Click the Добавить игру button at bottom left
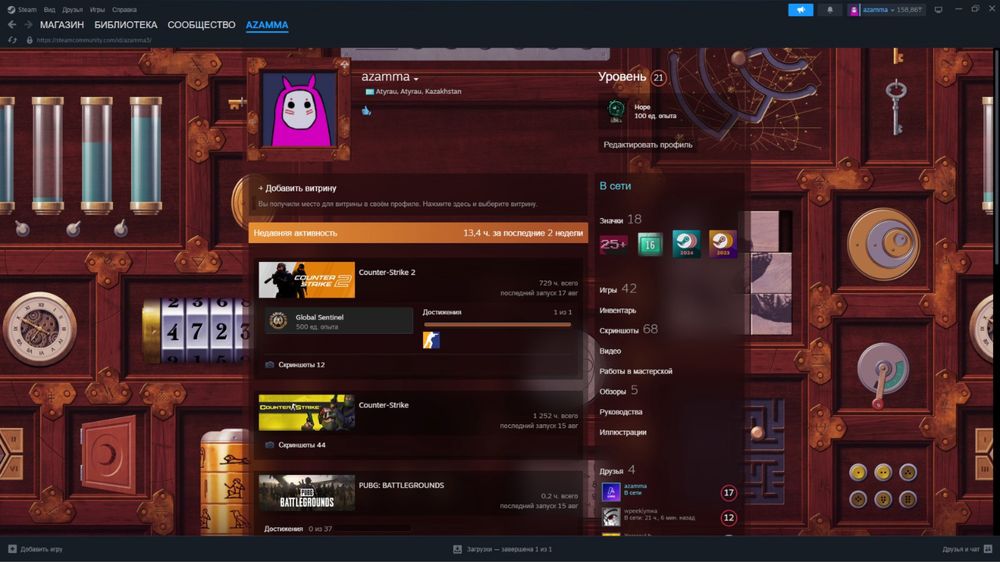The height and width of the screenshot is (562, 1000). pyautogui.click(x=35, y=549)
